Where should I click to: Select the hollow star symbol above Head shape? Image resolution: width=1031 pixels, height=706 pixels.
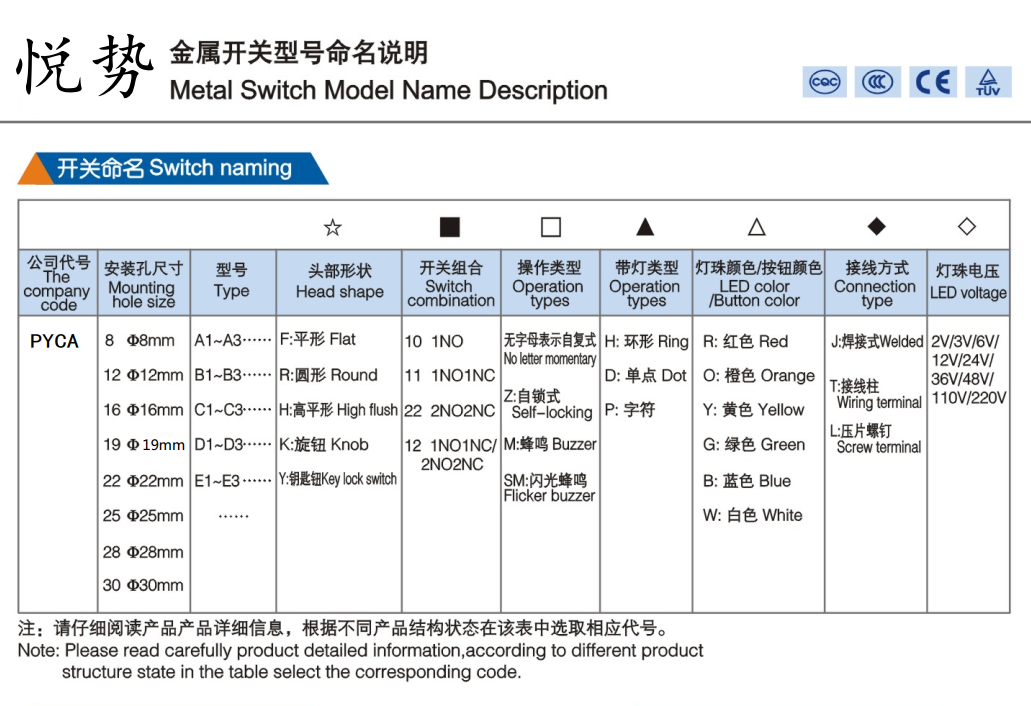pyautogui.click(x=333, y=227)
